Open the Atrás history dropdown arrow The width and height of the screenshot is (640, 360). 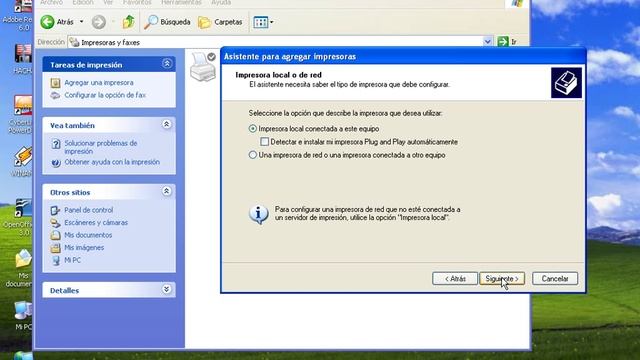tap(81, 22)
